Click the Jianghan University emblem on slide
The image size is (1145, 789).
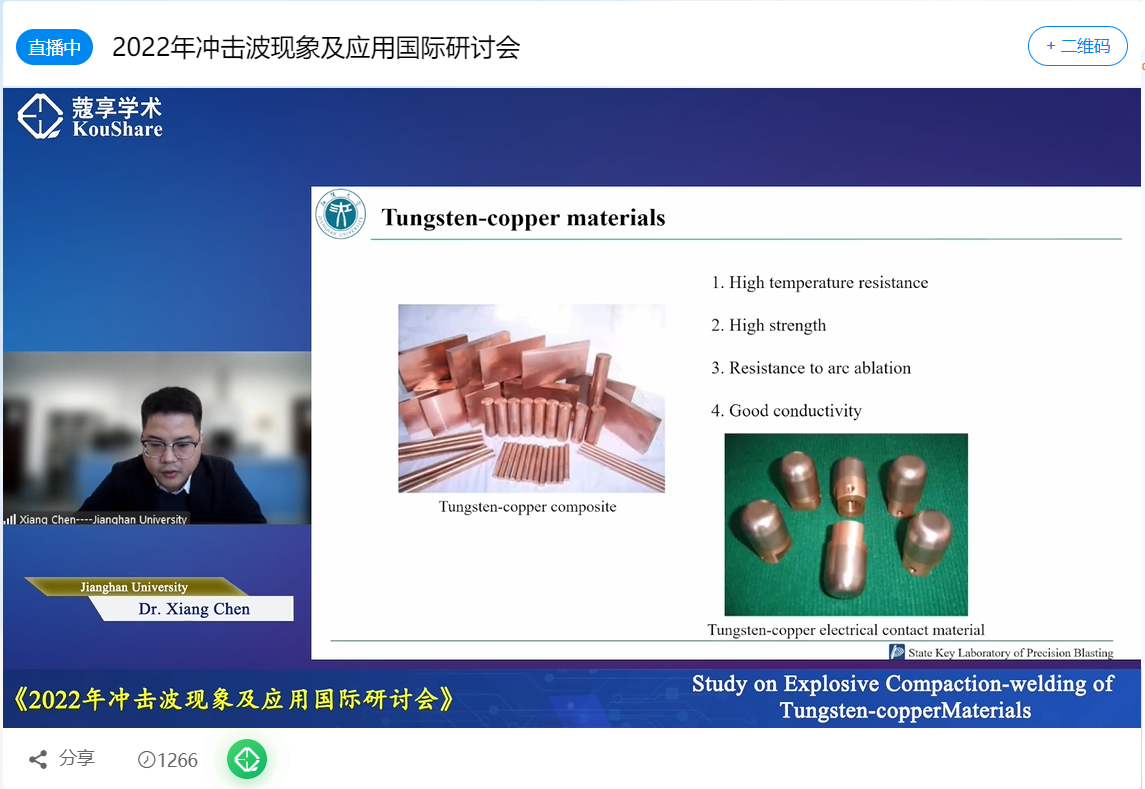pyautogui.click(x=341, y=214)
